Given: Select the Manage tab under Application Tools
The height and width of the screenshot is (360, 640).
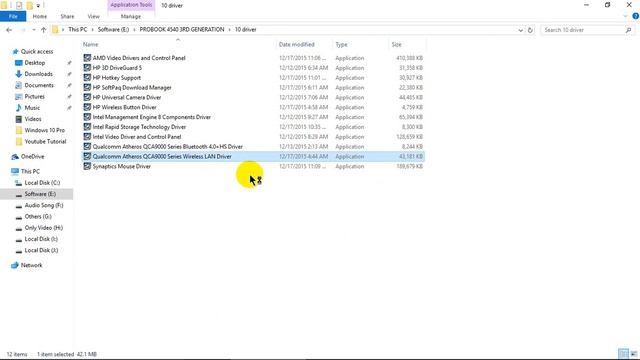Looking at the screenshot, I should coord(131,16).
